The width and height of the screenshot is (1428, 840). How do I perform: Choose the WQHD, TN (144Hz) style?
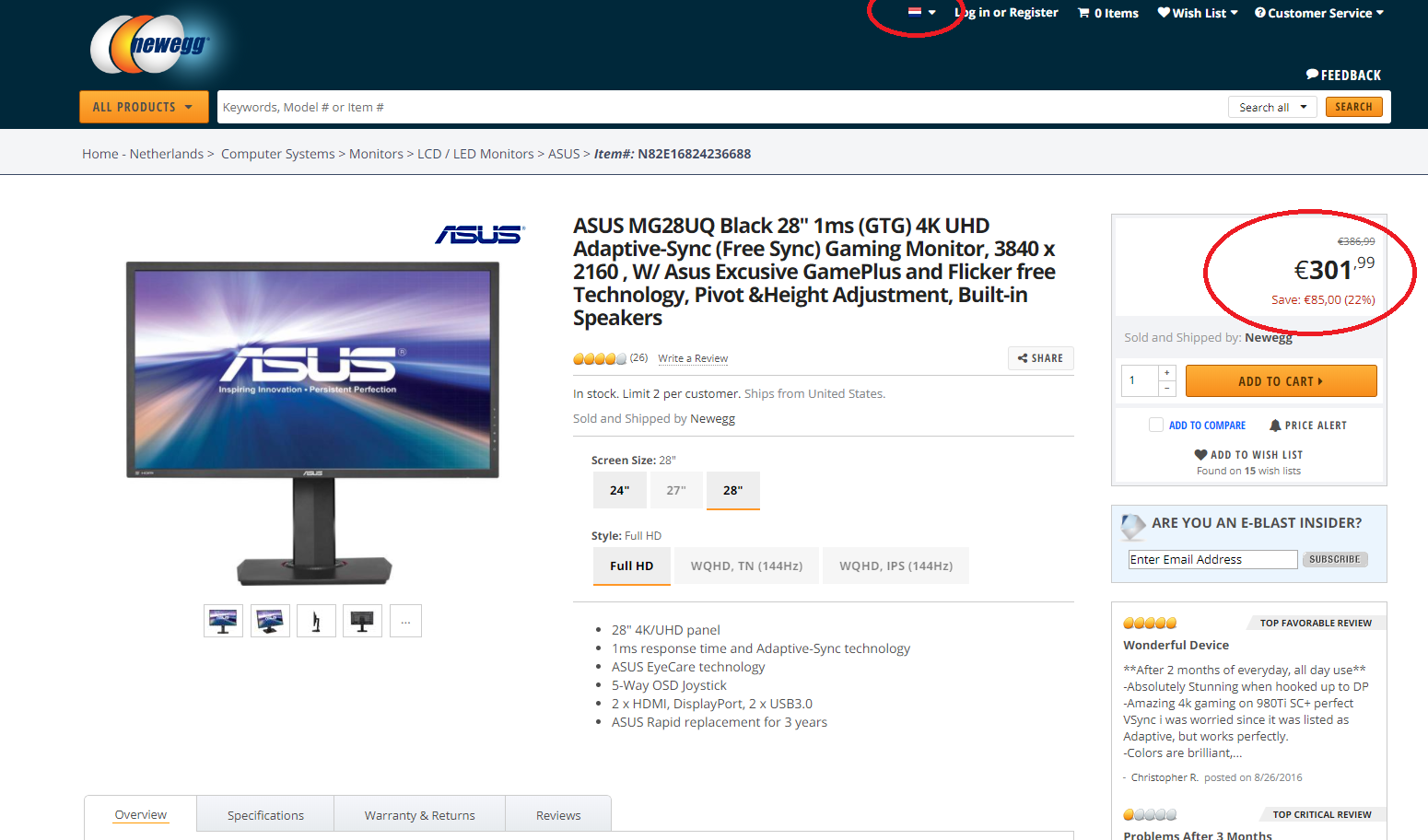coord(746,566)
